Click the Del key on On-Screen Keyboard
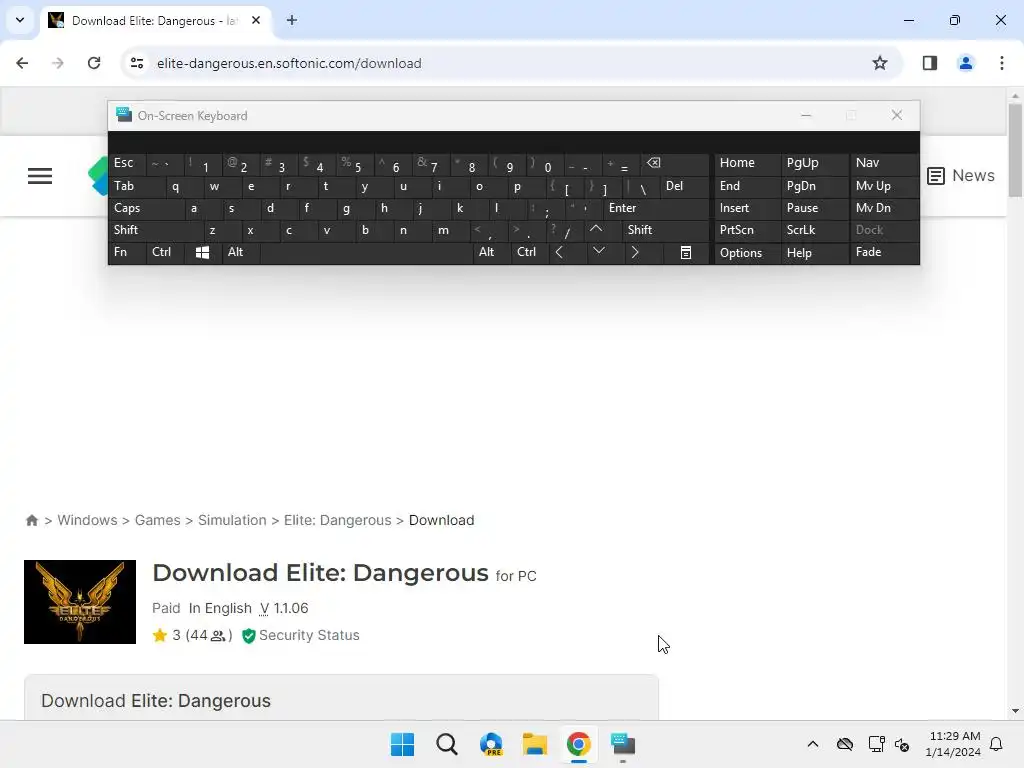 tap(684, 186)
